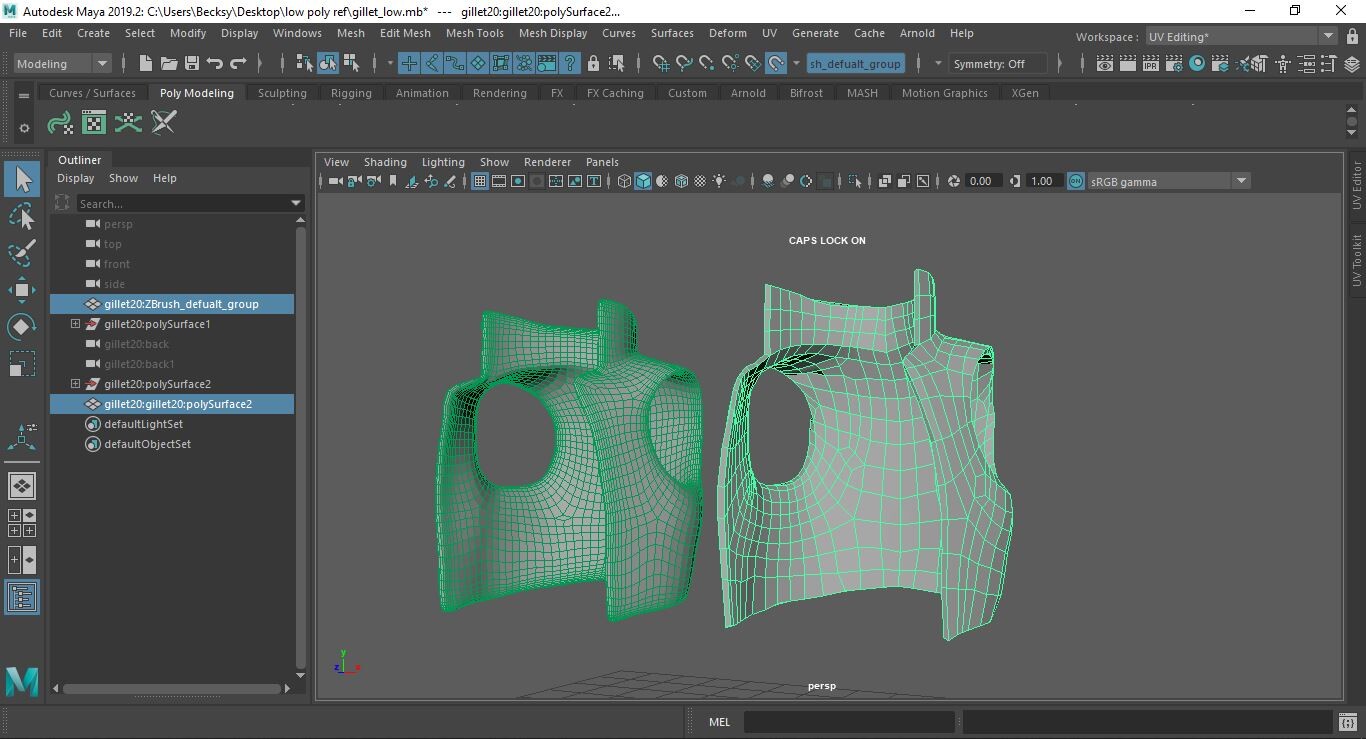
Task: Click the Undo arrow icon
Action: click(214, 64)
